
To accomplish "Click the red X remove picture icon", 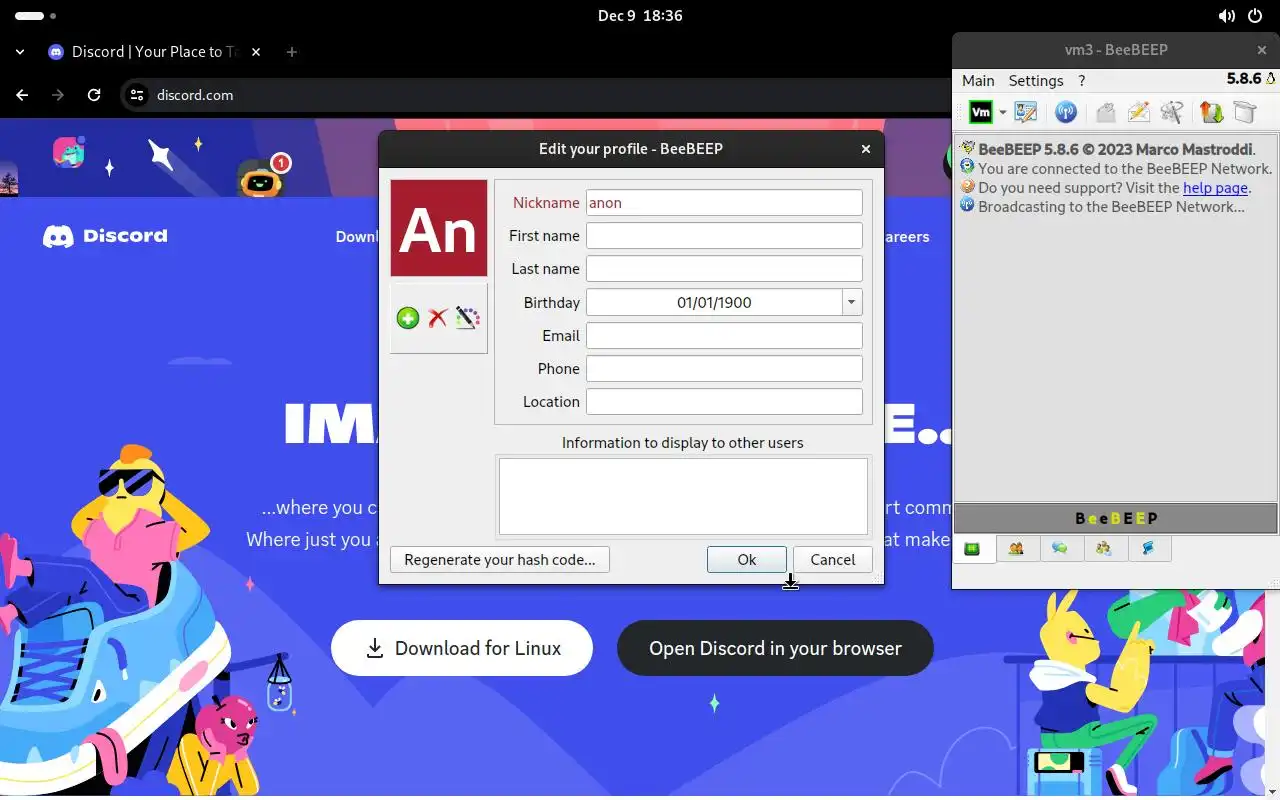I will pyautogui.click(x=437, y=318).
